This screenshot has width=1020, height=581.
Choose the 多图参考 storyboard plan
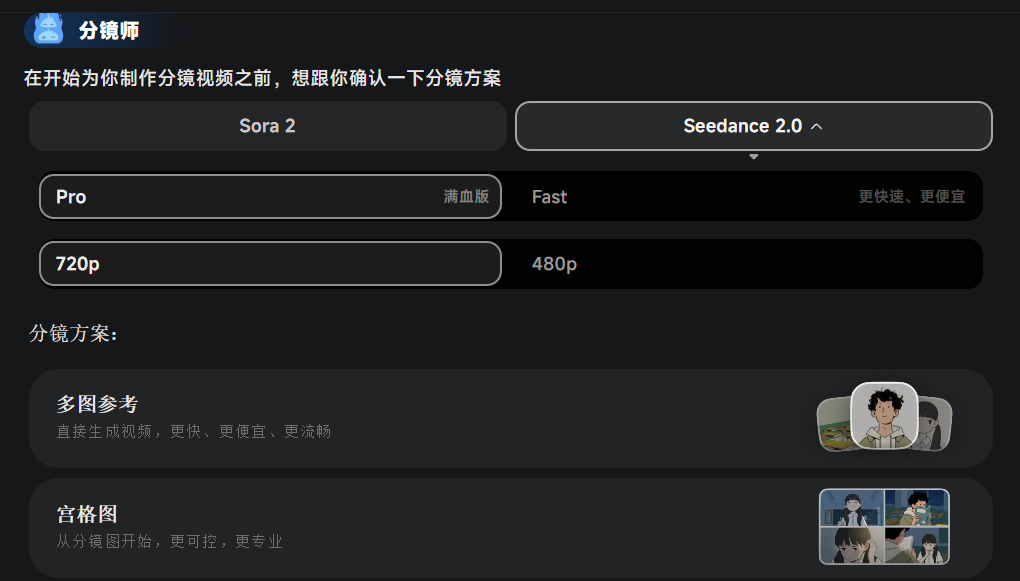click(x=511, y=418)
